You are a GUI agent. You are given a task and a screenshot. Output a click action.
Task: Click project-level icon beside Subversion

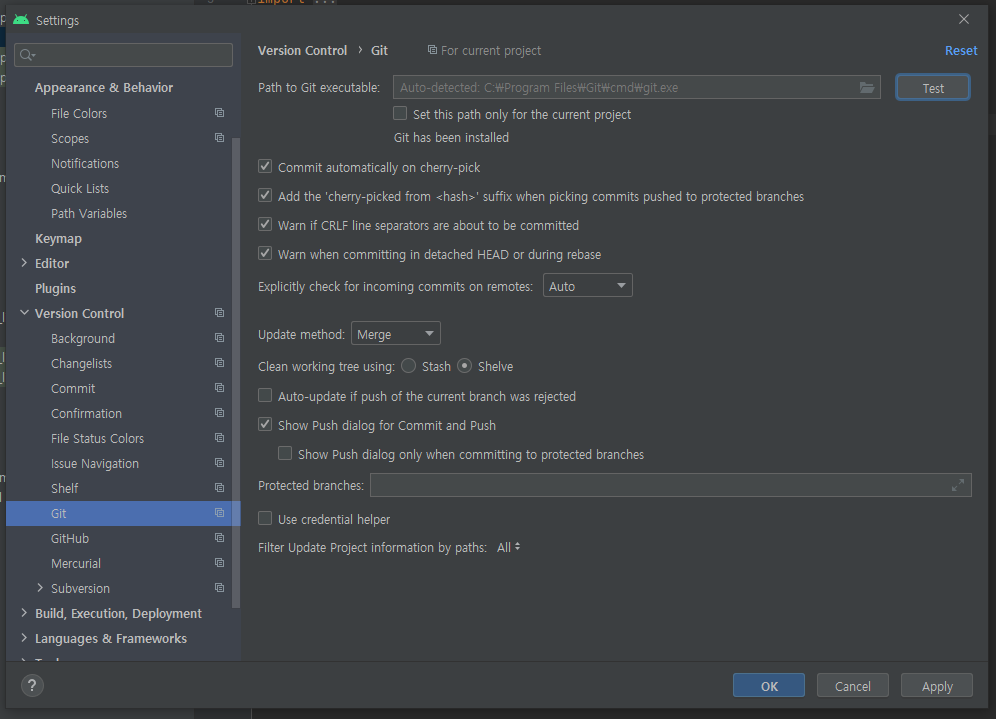click(219, 588)
